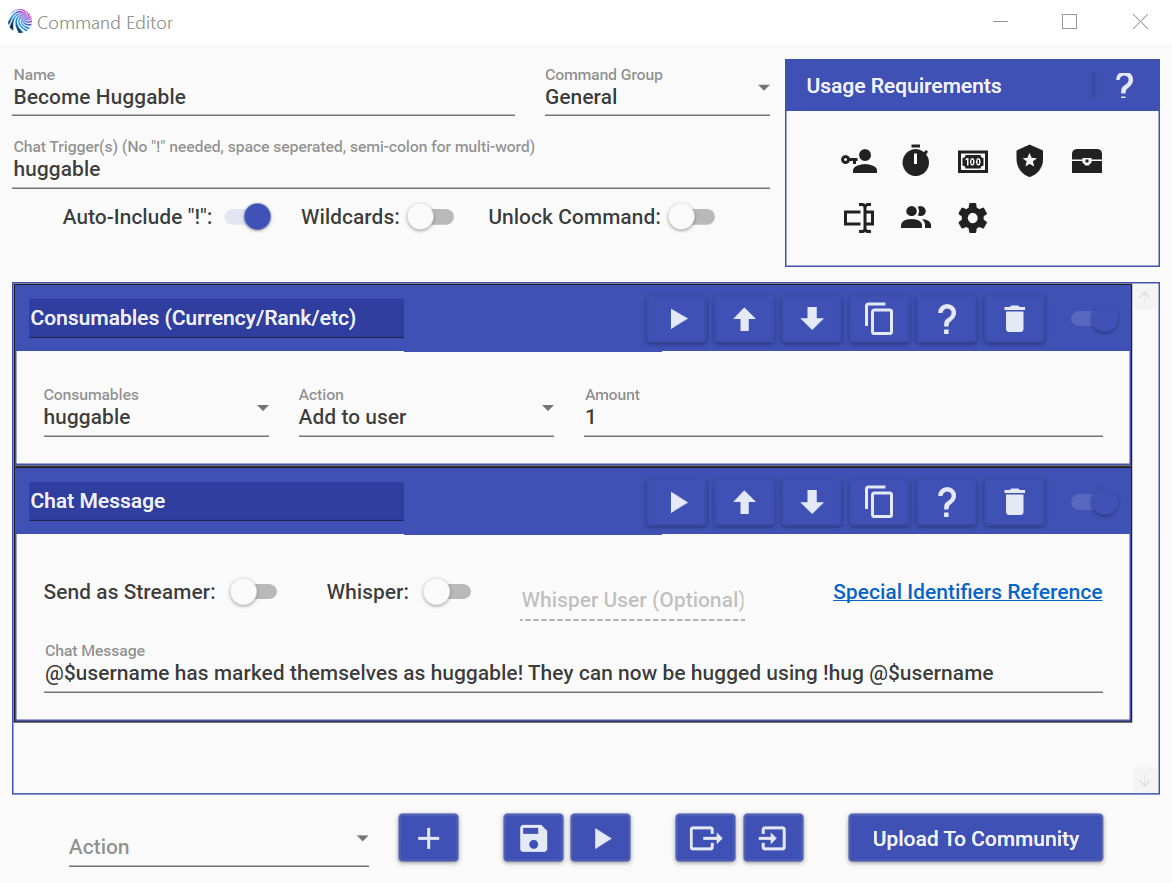Image resolution: width=1172 pixels, height=883 pixels.
Task: Click the Chat Message text field
Action: coord(573,673)
